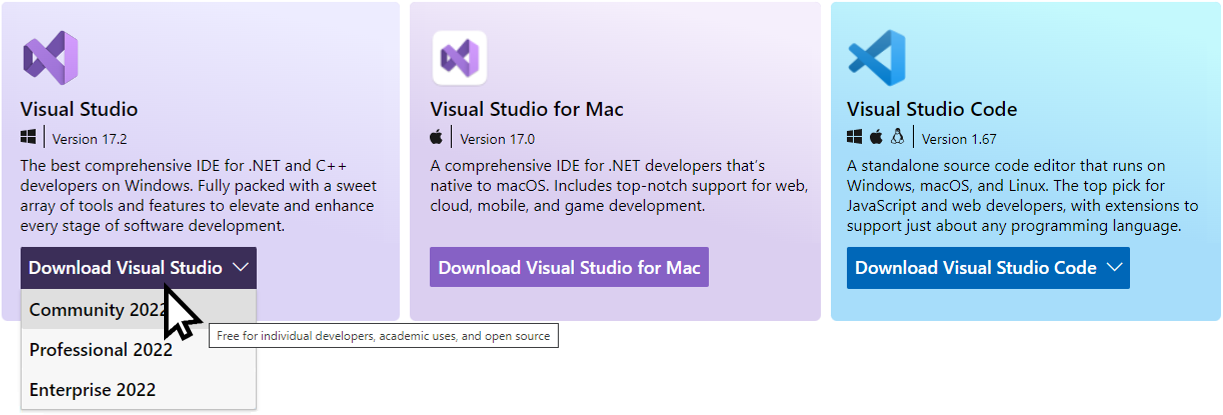Click the Windows icon under Visual Studio

coord(28,137)
